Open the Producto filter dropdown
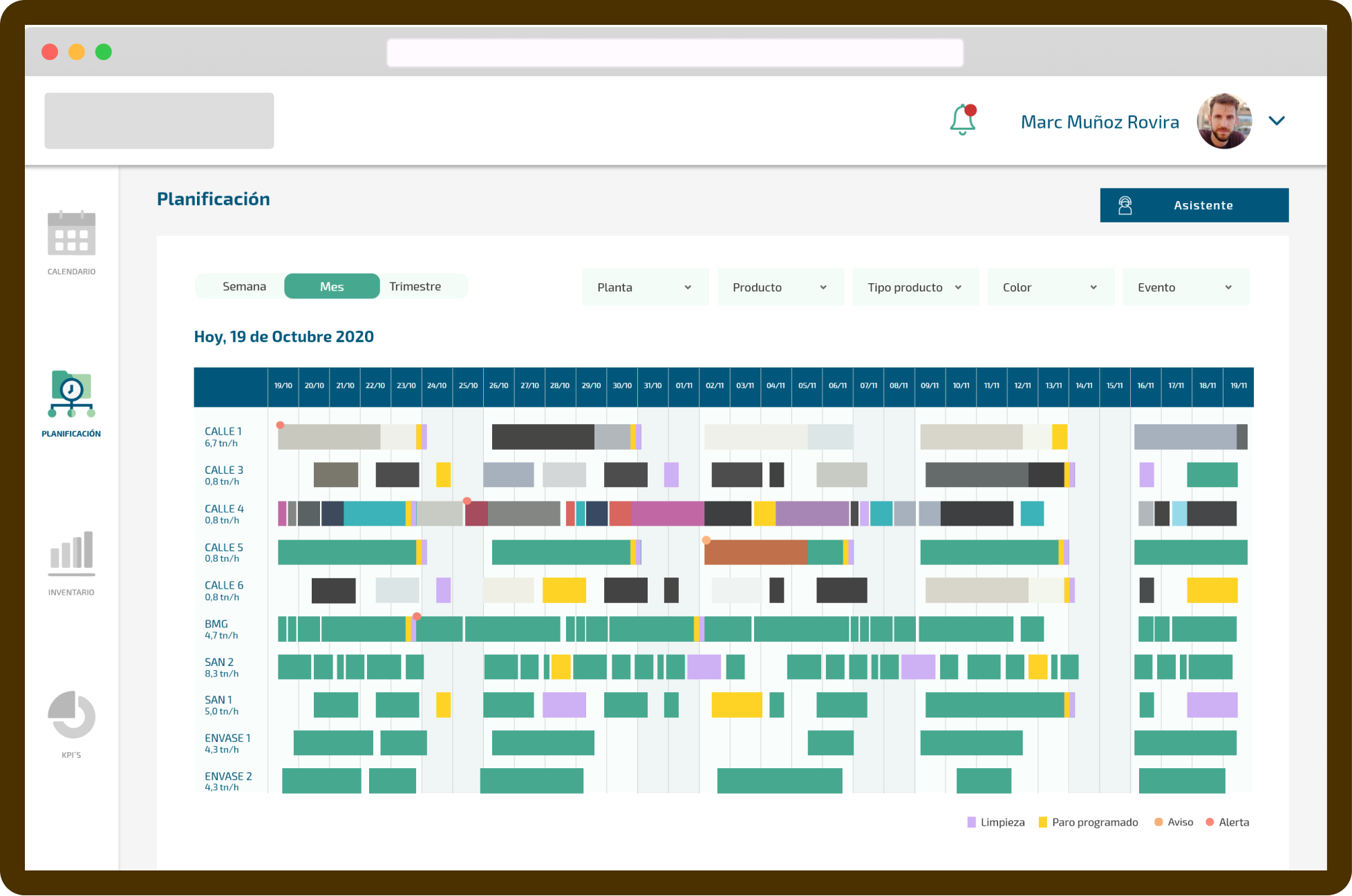Screen dimensions: 1352x896 pos(780,287)
